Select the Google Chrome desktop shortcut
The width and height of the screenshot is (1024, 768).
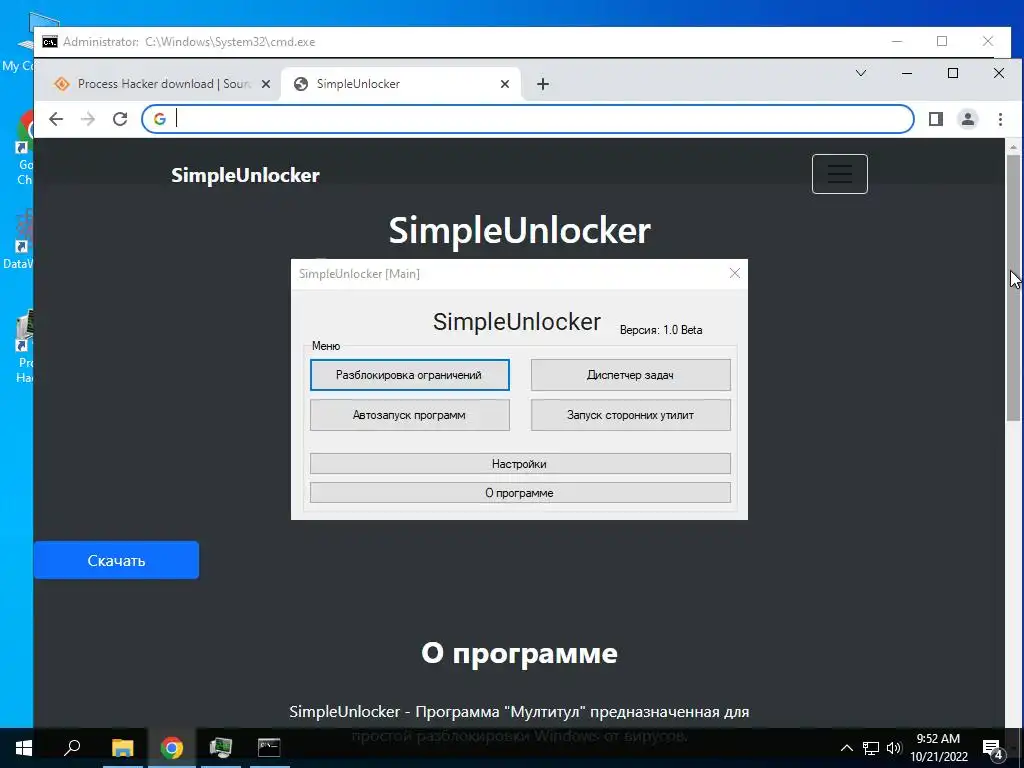[25, 149]
